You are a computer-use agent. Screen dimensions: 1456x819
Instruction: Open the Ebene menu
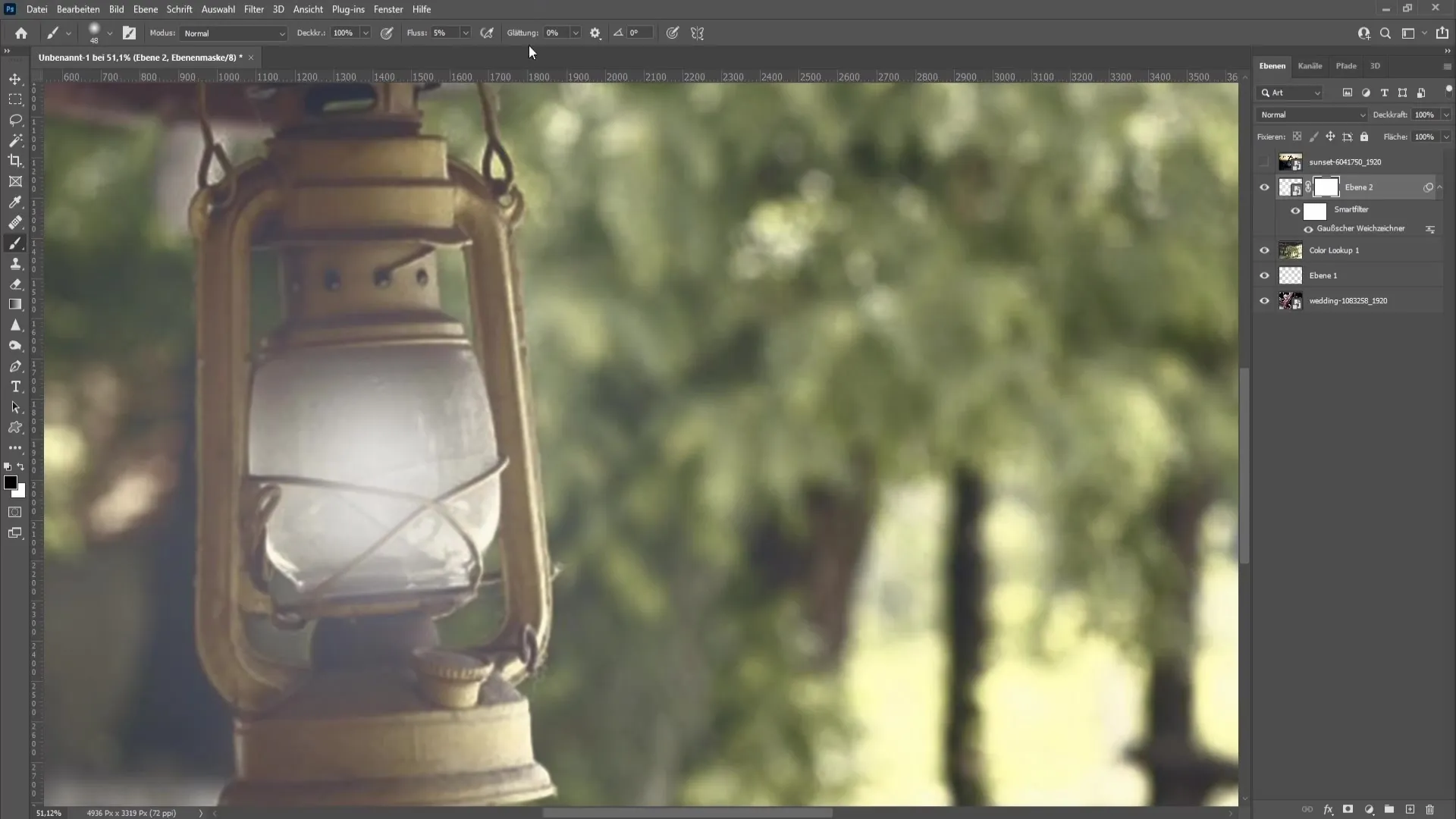tap(144, 9)
